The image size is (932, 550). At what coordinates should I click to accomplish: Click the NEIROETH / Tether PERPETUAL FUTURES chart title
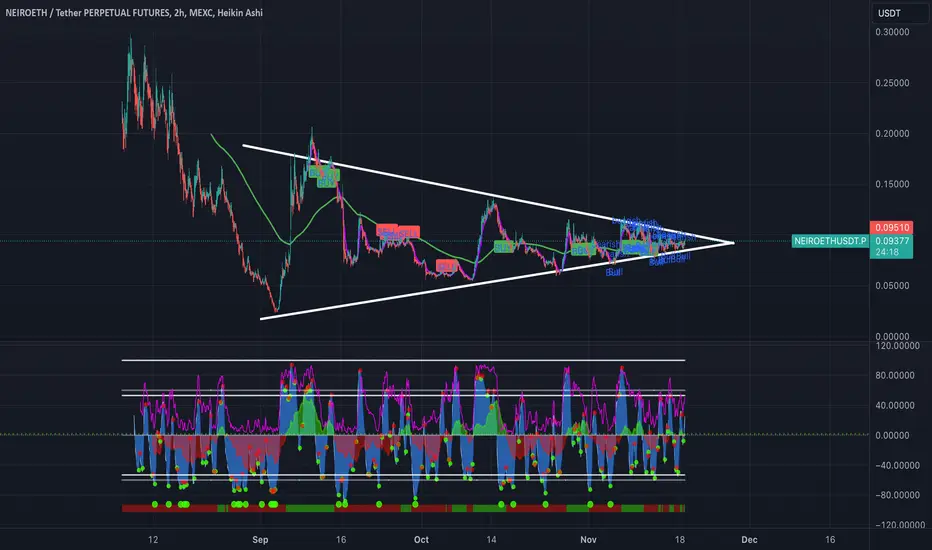click(134, 12)
